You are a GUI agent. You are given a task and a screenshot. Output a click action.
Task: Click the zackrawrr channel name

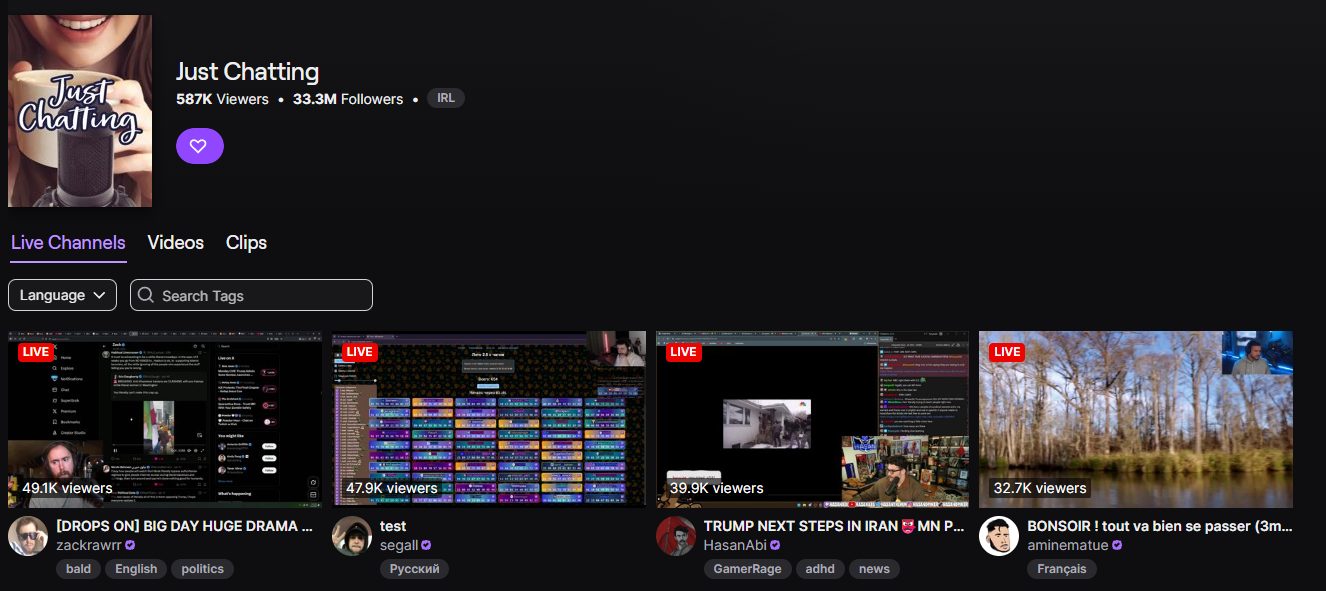[x=88, y=545]
